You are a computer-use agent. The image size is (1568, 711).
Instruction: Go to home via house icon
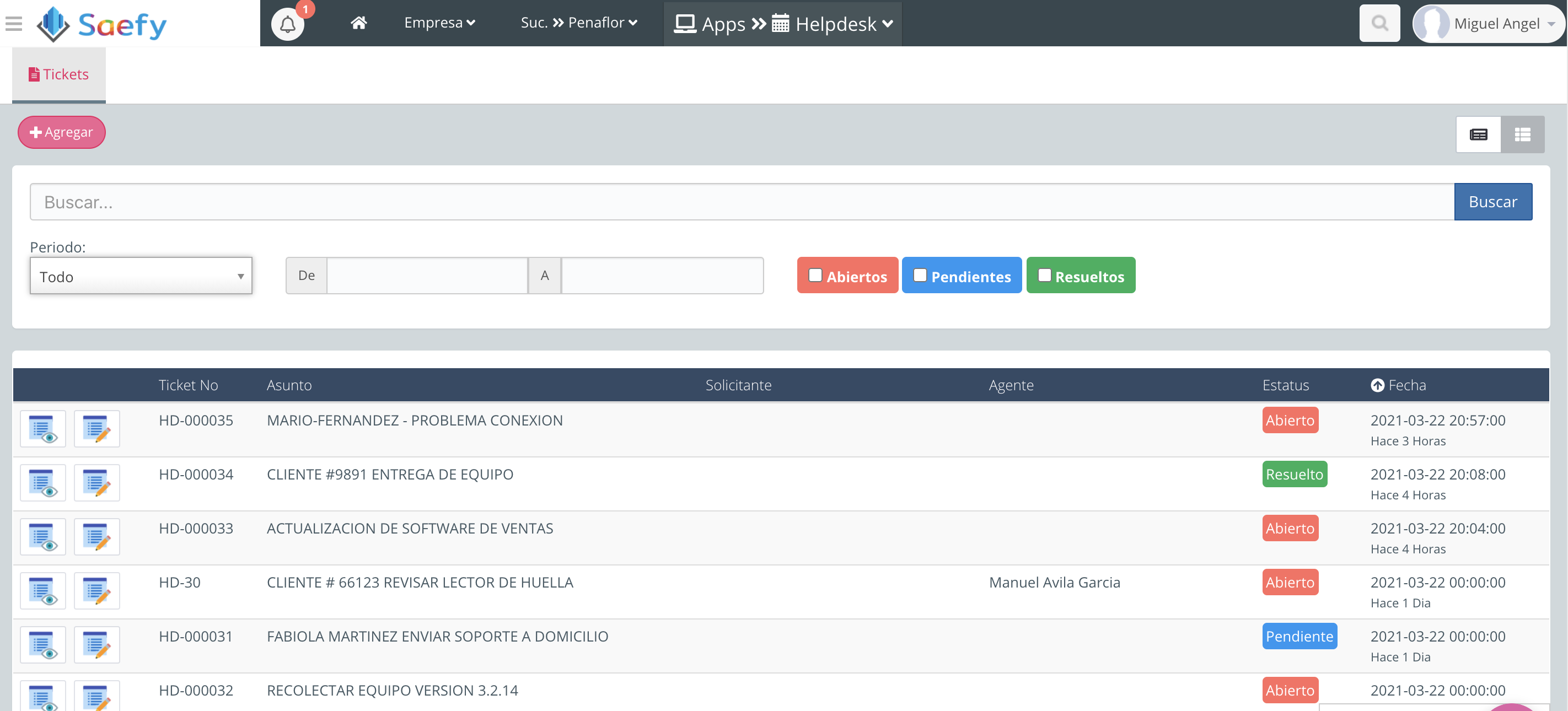(x=358, y=23)
